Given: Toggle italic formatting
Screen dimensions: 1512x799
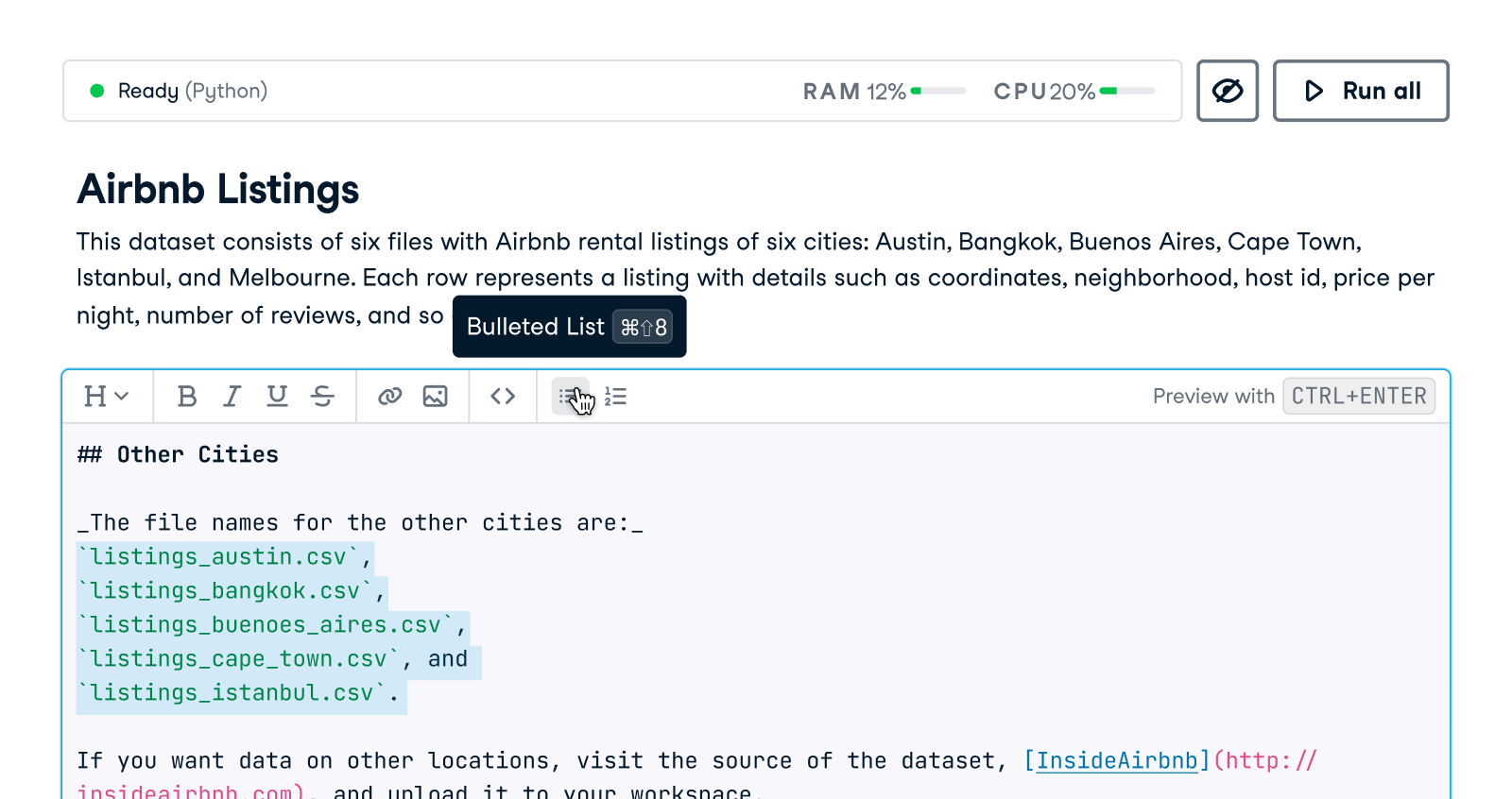Looking at the screenshot, I should [232, 397].
